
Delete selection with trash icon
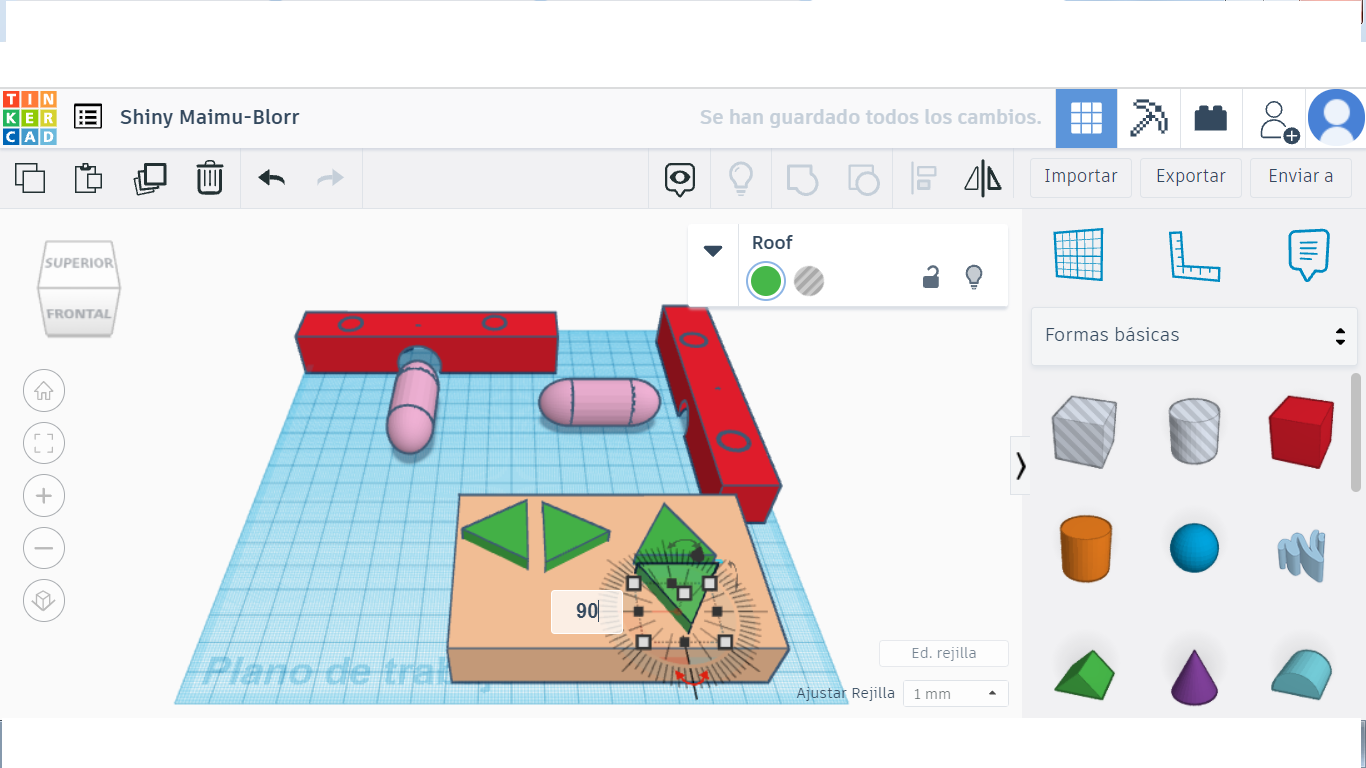[209, 178]
